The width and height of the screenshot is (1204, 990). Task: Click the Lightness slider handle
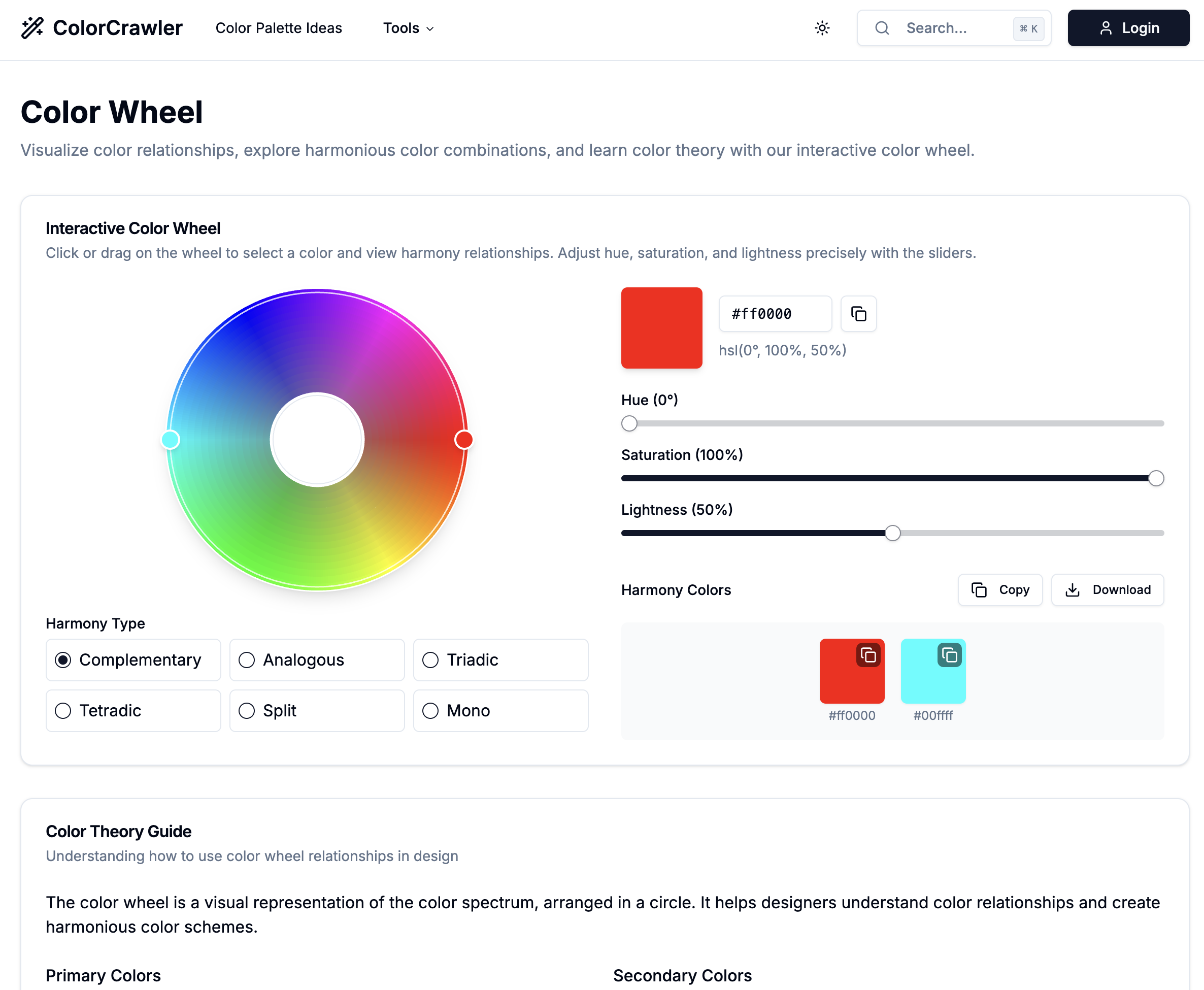pos(893,533)
